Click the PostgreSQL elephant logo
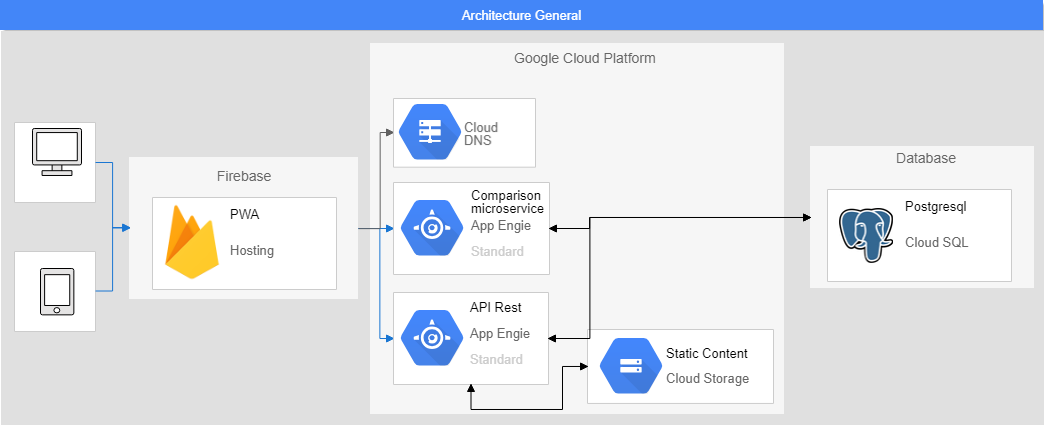 (866, 233)
